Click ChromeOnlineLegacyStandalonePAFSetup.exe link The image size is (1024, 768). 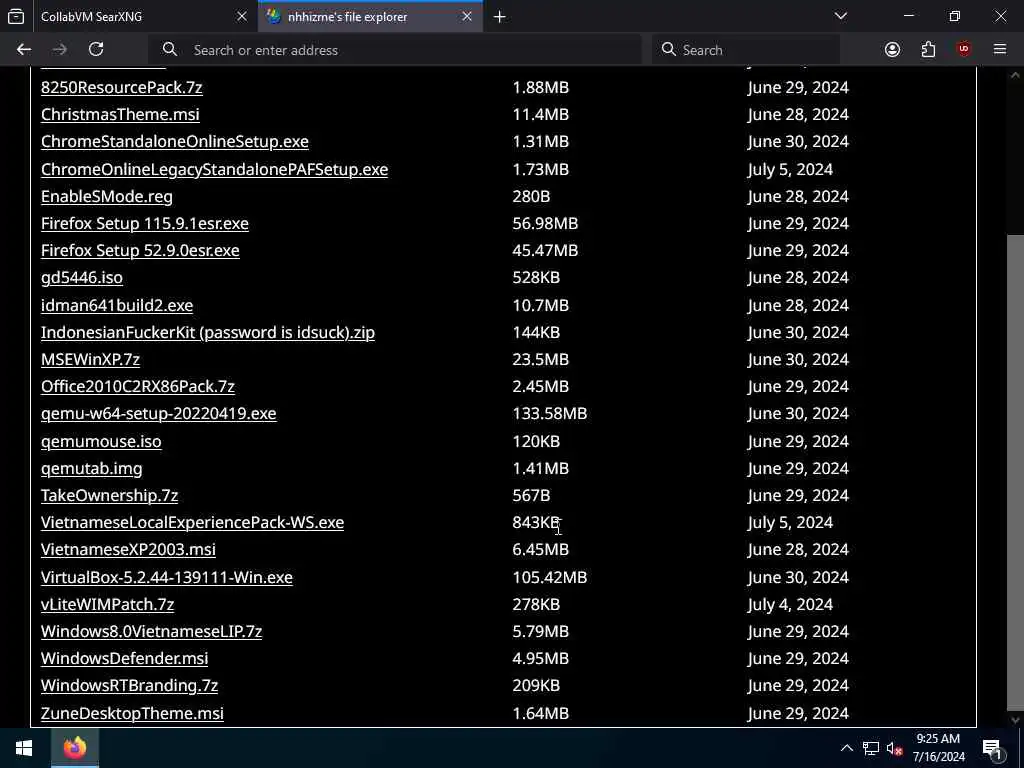point(214,170)
